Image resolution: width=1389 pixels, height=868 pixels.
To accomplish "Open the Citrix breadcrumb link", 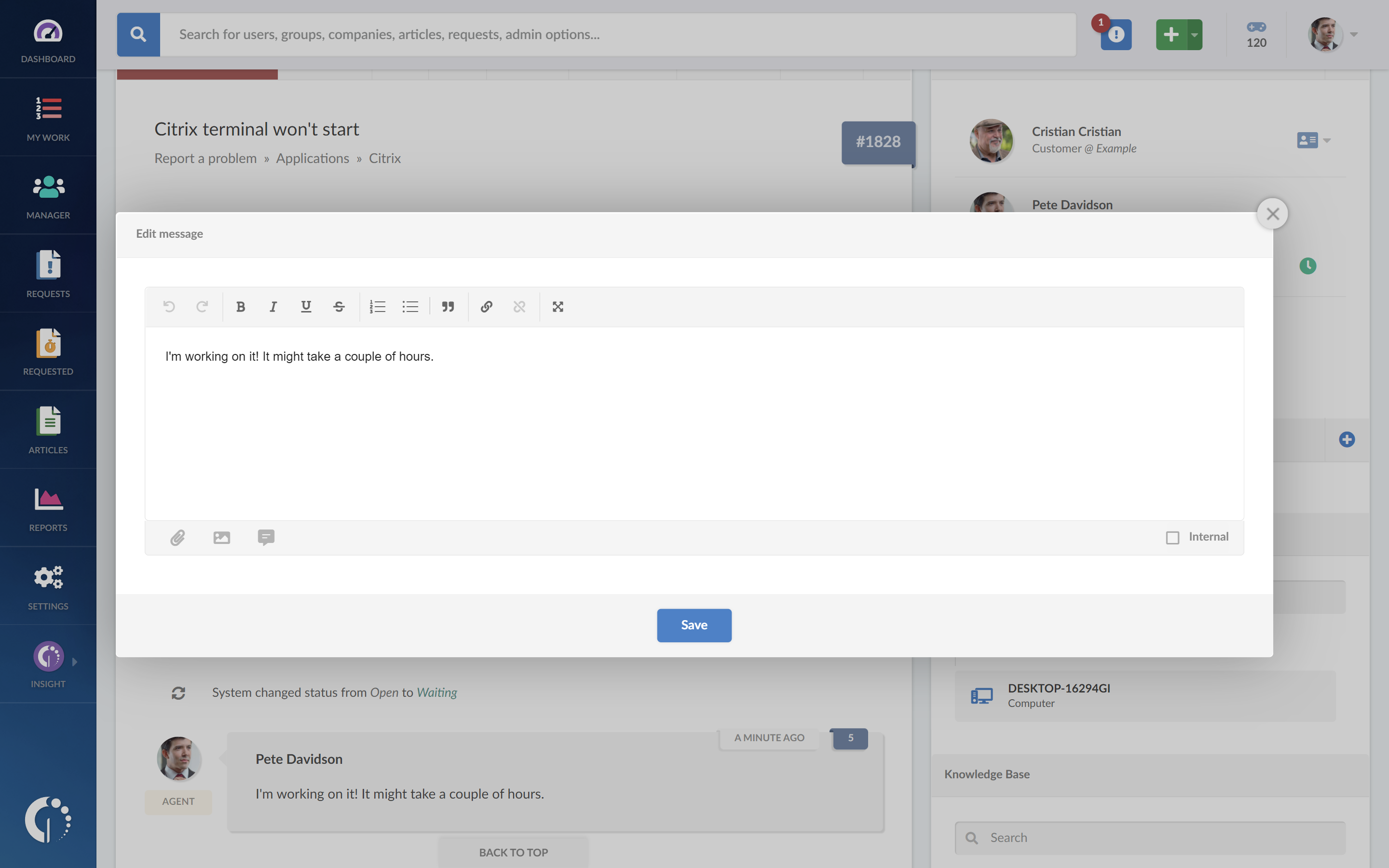I will [x=384, y=159].
